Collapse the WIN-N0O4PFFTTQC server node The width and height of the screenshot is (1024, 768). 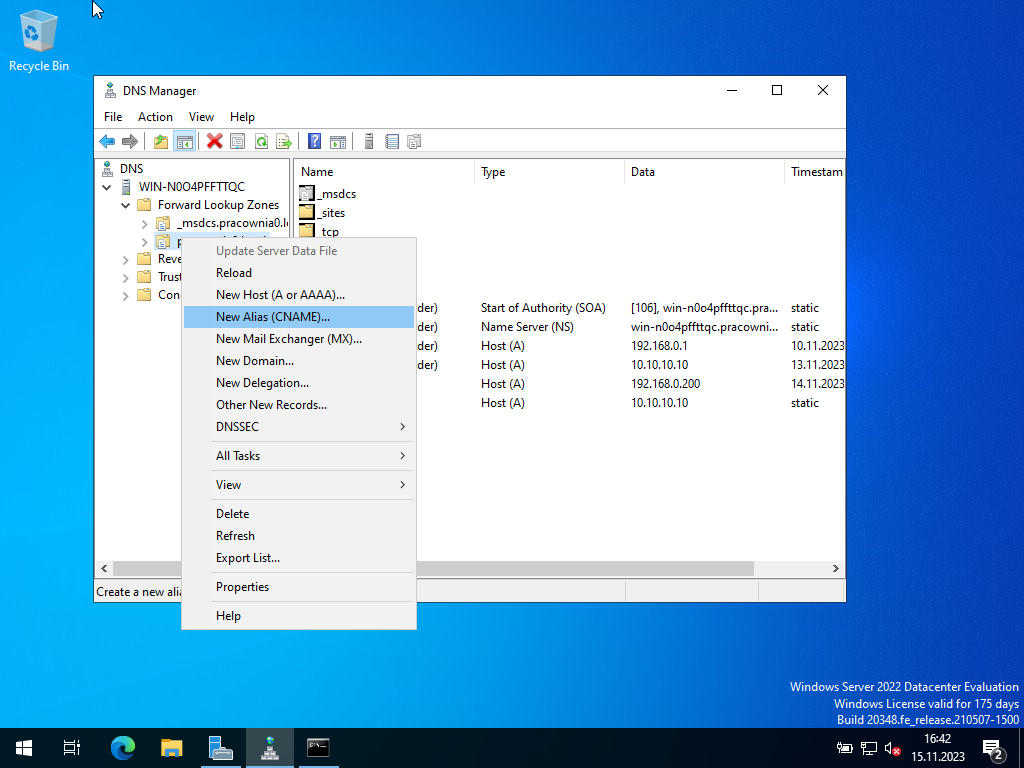[107, 187]
